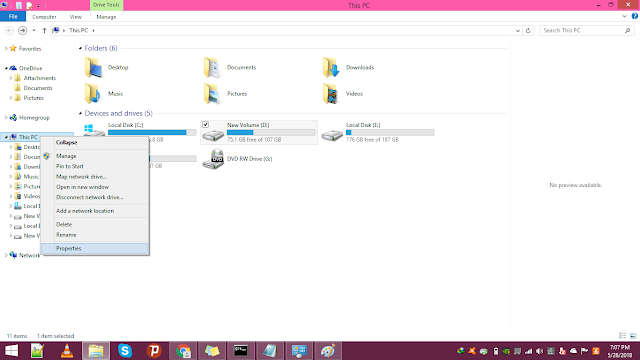Viewport: 640px width, 360px height.
Task: Open the Documents folder icon
Action: [212, 68]
